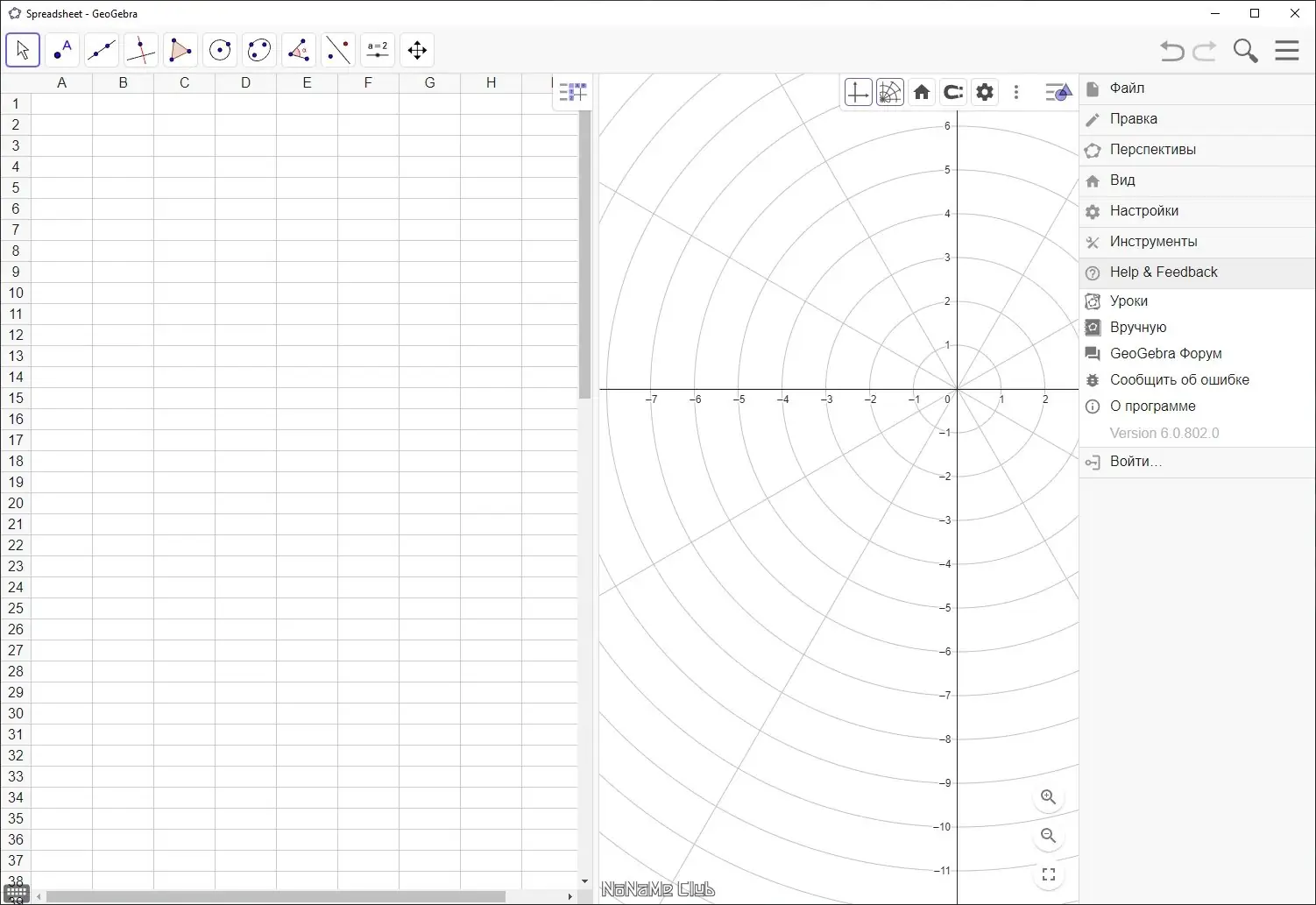Open Уроки tutorials entry
The height and width of the screenshot is (905, 1316).
(1197, 301)
